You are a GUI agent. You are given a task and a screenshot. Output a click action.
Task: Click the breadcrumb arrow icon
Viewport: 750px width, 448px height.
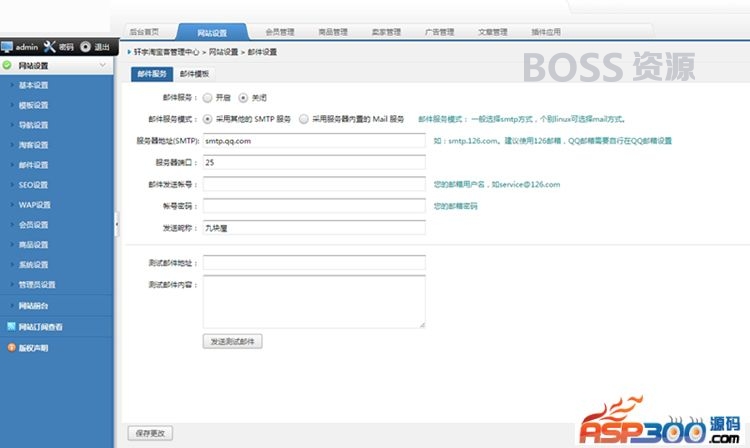pos(129,52)
